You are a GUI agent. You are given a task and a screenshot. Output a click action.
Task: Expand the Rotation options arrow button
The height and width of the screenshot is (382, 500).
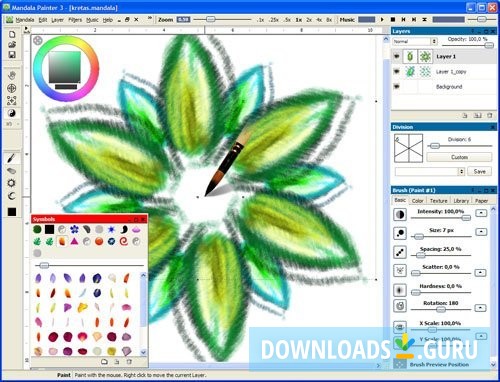[480, 307]
